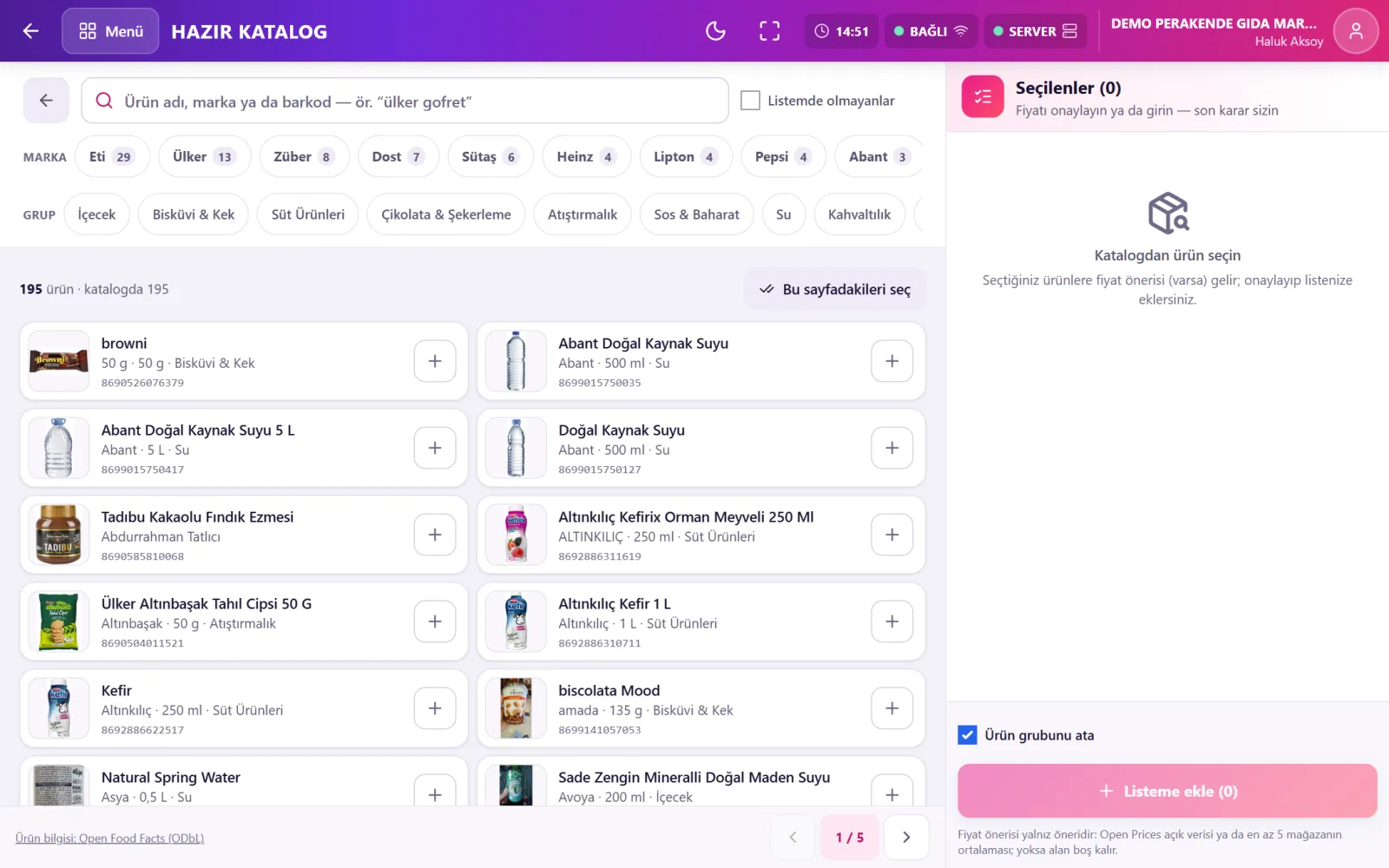The width and height of the screenshot is (1389, 868).
Task: Click the product search input field
Action: coord(405,101)
